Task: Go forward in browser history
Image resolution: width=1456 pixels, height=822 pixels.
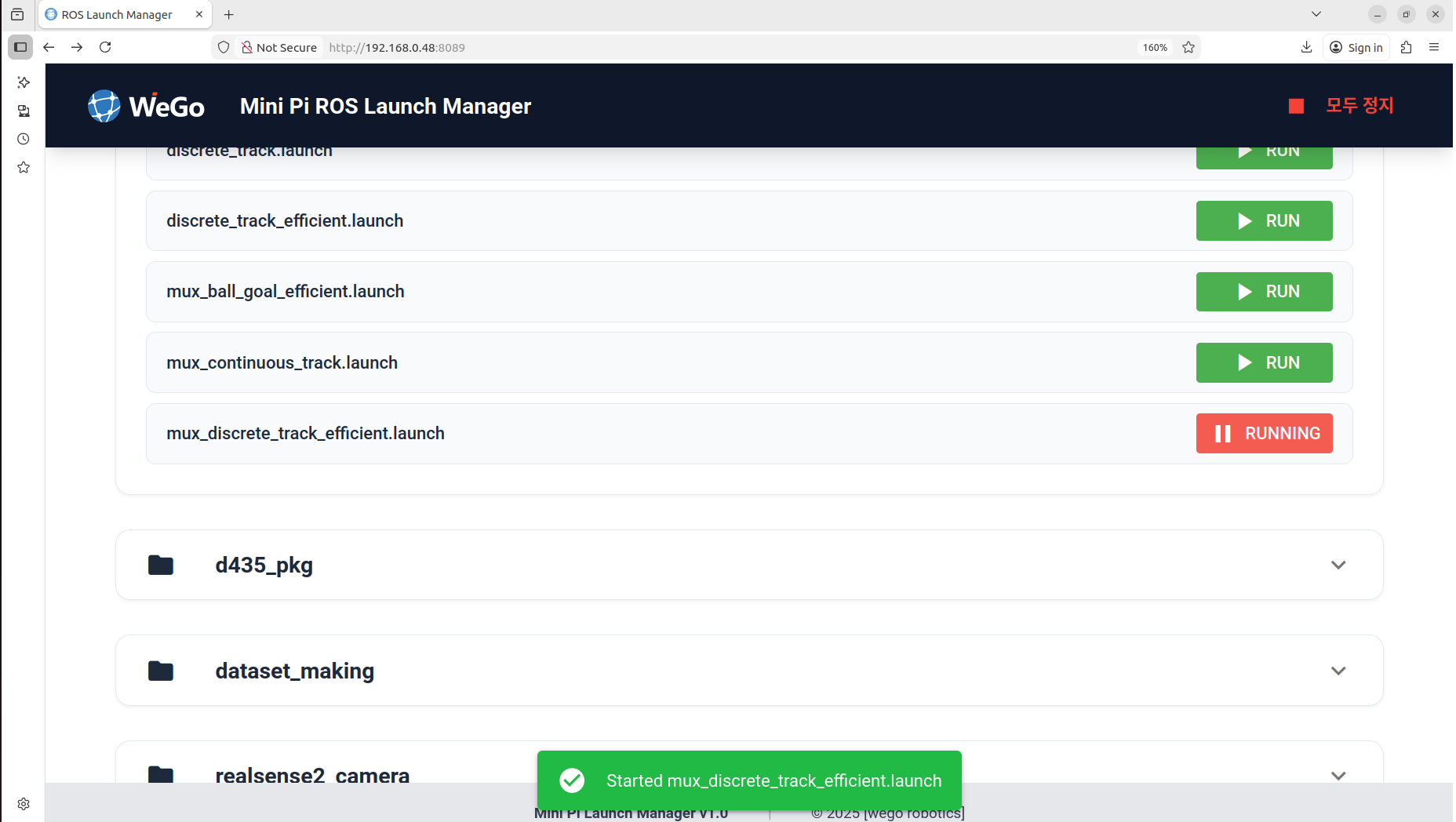Action: click(x=77, y=47)
